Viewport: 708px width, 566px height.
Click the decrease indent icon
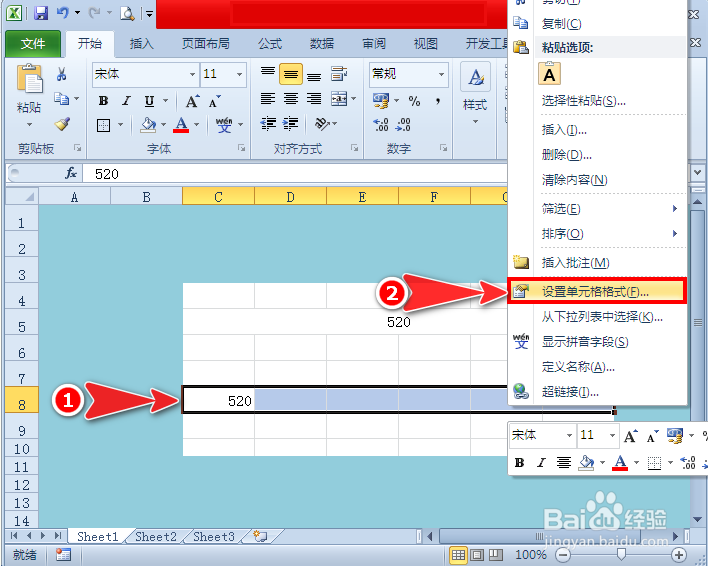pos(268,123)
